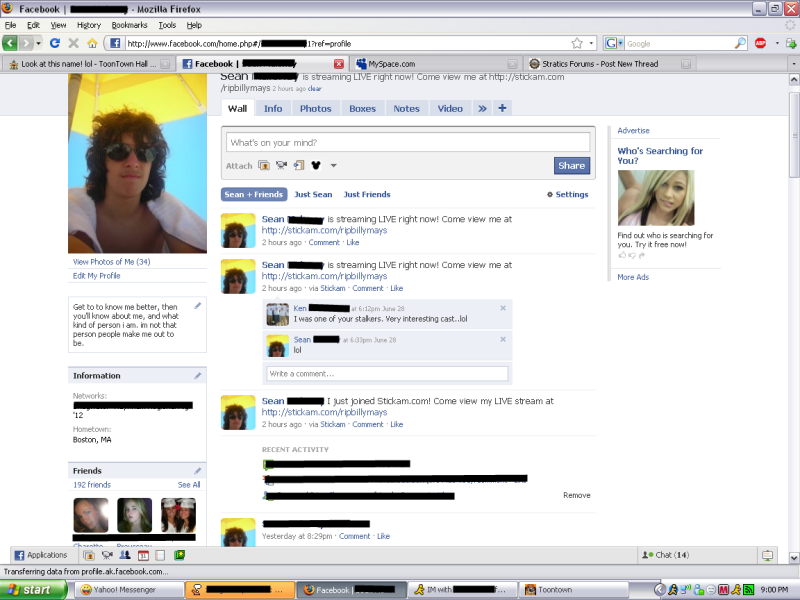Open the Notes profile tab
The width and height of the screenshot is (800, 600).
coord(406,108)
